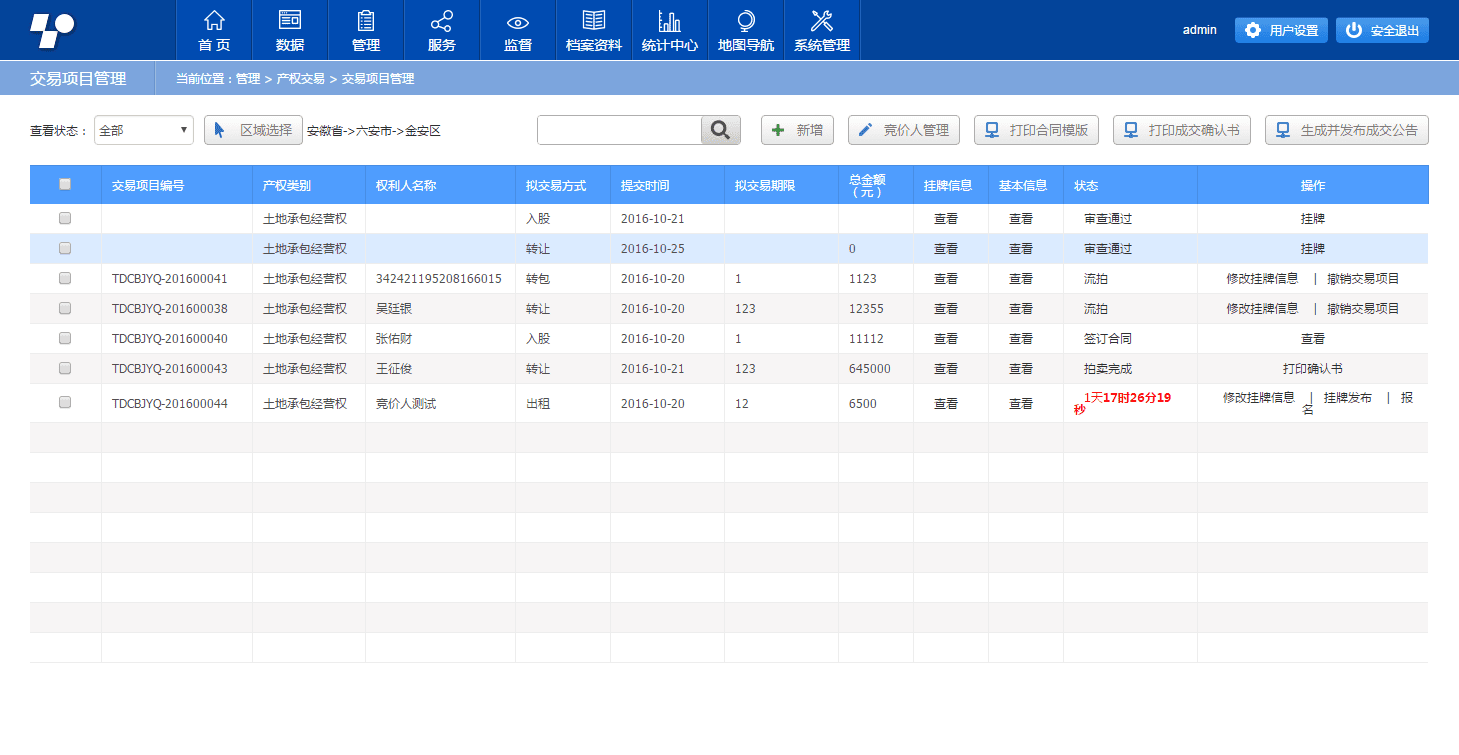
Task: Click 挂牌发布 for TDCBJYQ-201600044
Action: tap(1347, 397)
